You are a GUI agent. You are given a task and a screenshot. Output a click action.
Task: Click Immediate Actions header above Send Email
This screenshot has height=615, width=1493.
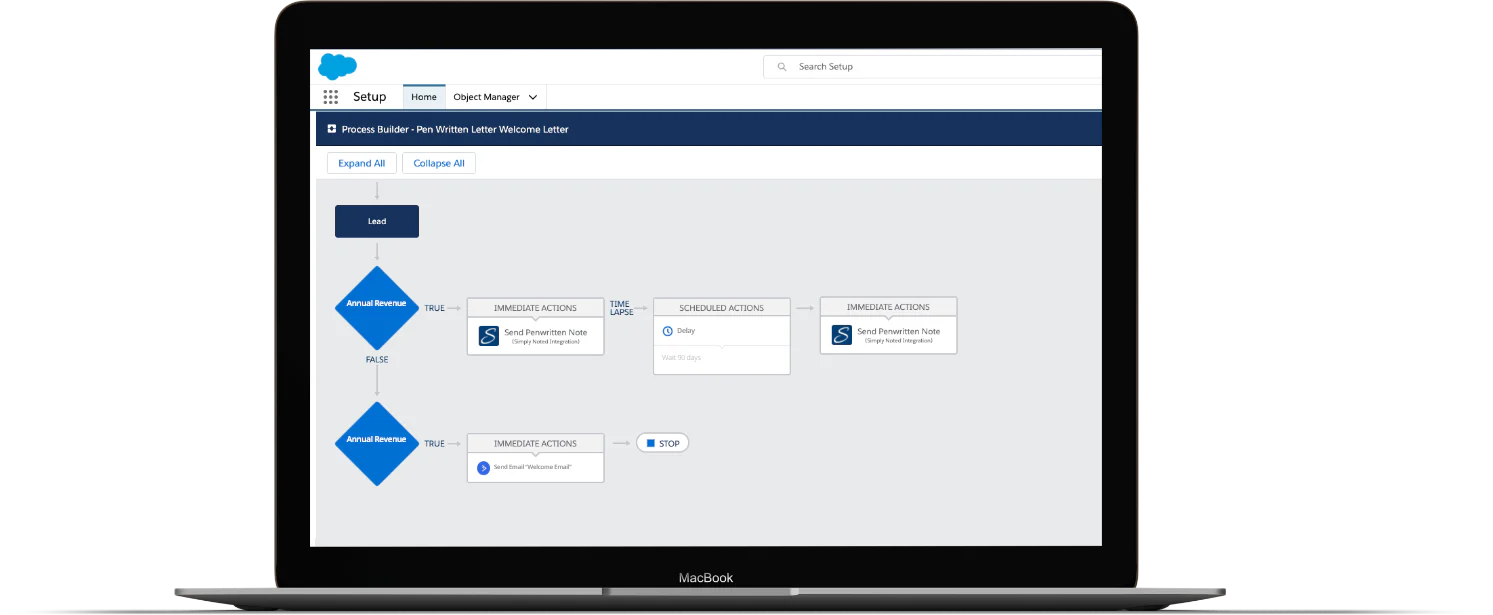pos(535,443)
